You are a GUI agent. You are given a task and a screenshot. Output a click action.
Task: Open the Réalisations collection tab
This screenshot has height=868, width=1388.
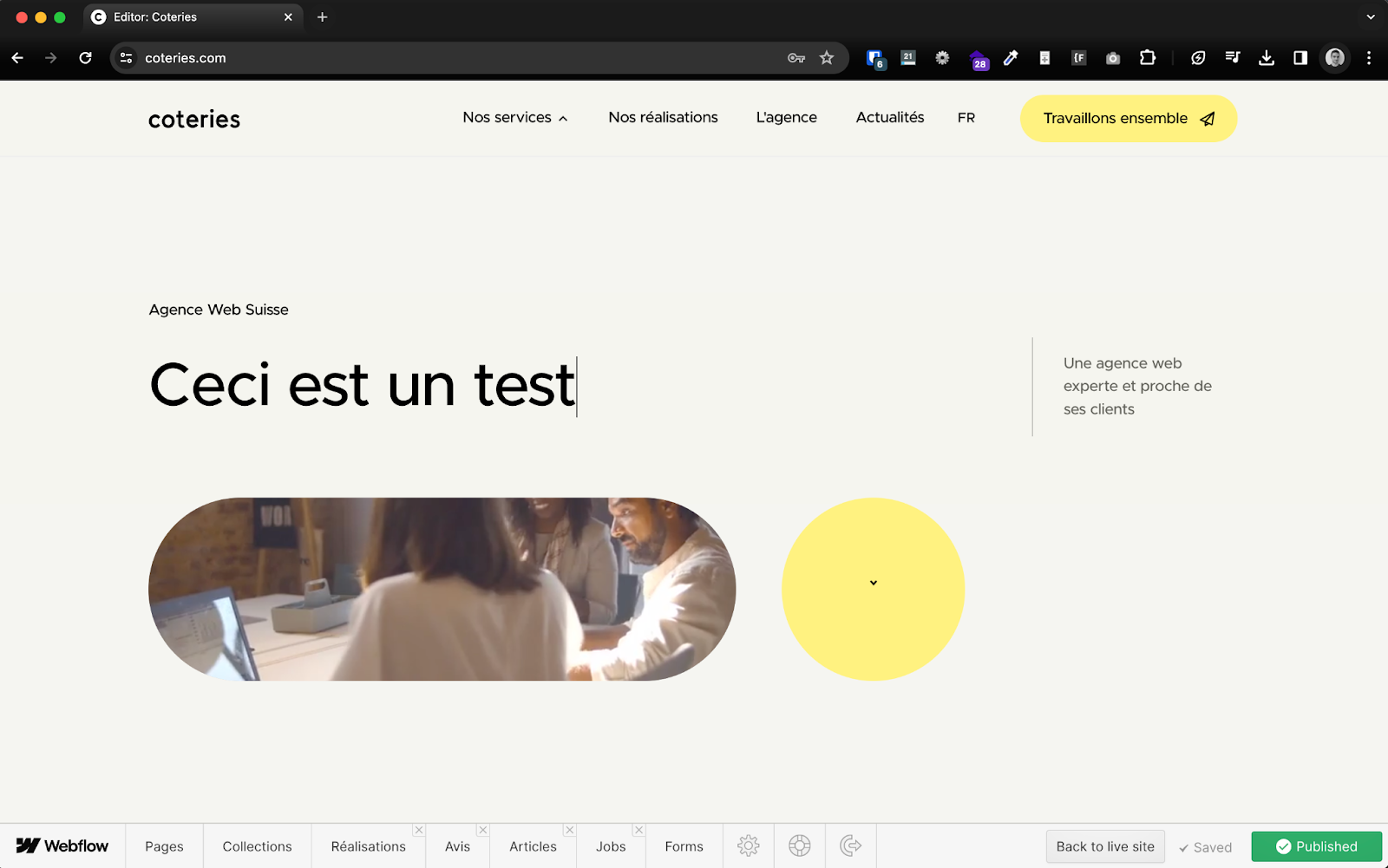(368, 846)
